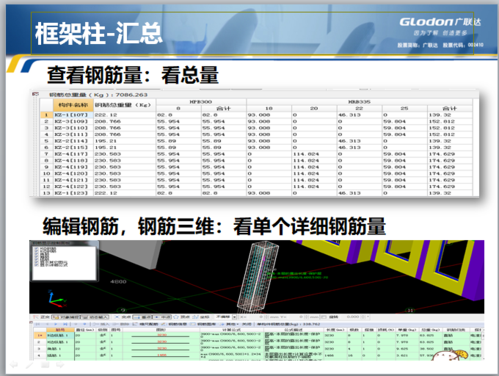Go to previous slide using left arrow control
Image resolution: width=499 pixels, height=376 pixels.
coord(14,365)
